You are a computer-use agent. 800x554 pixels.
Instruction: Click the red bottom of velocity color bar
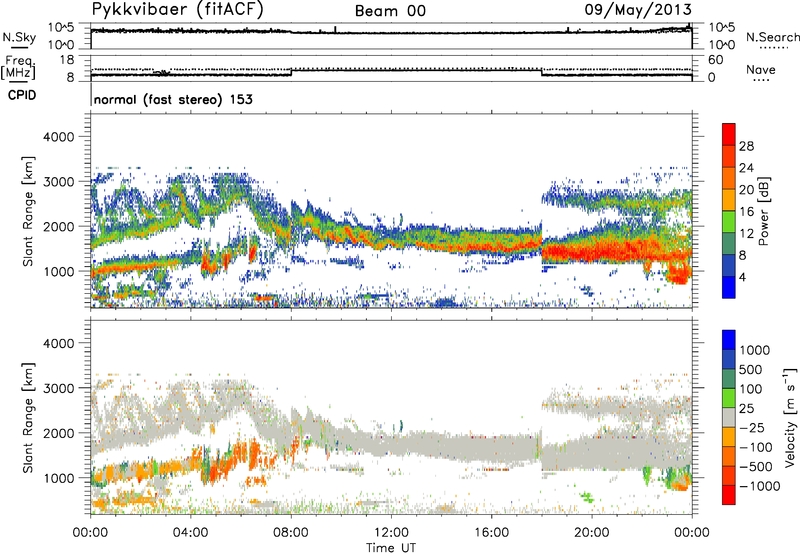729,495
